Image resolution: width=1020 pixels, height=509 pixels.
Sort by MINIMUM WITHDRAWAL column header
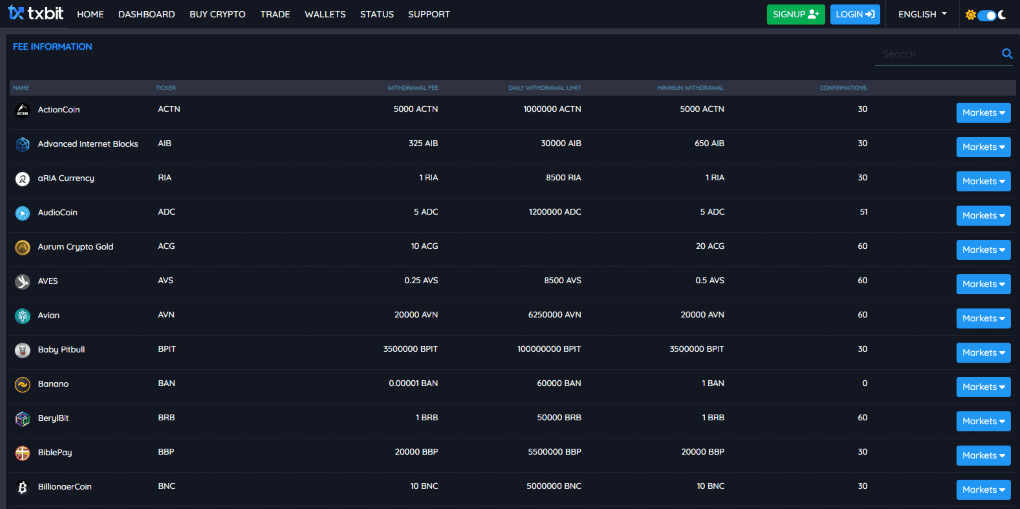coord(690,88)
